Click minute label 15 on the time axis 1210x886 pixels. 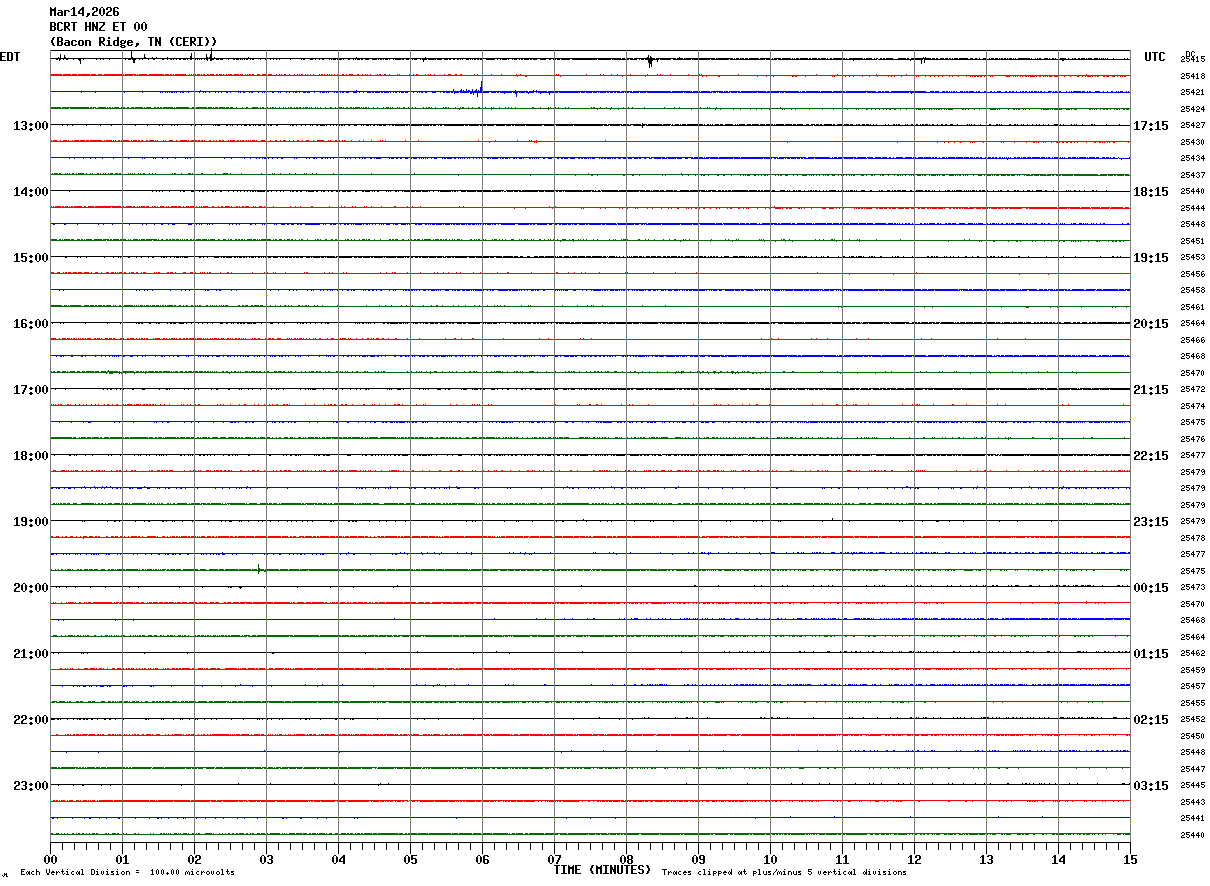pyautogui.click(x=1130, y=859)
